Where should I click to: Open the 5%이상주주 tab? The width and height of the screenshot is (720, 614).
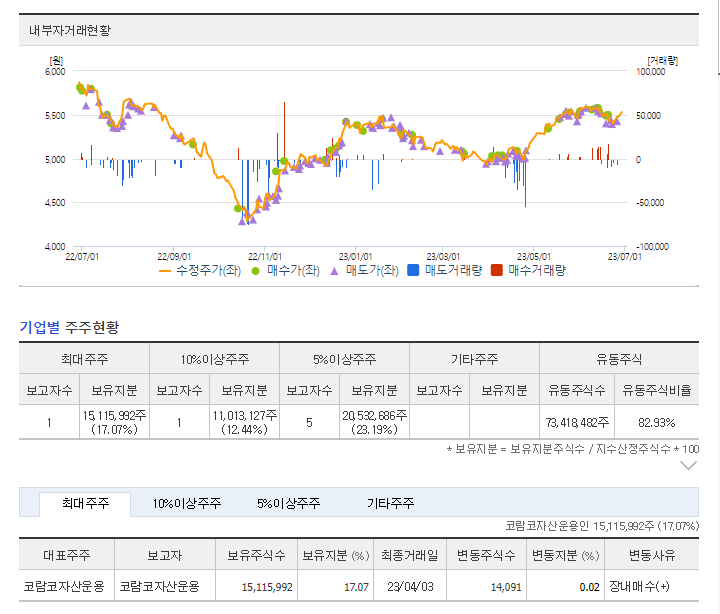(288, 504)
